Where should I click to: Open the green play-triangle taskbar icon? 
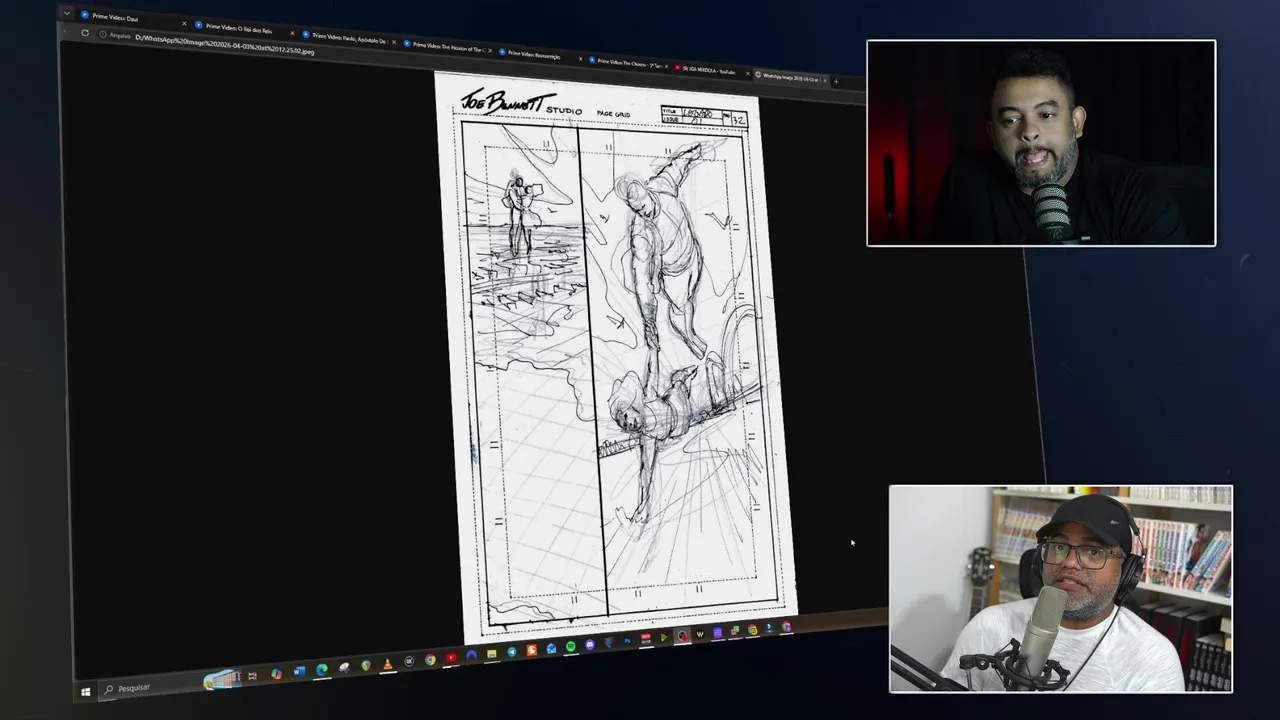[x=664, y=637]
